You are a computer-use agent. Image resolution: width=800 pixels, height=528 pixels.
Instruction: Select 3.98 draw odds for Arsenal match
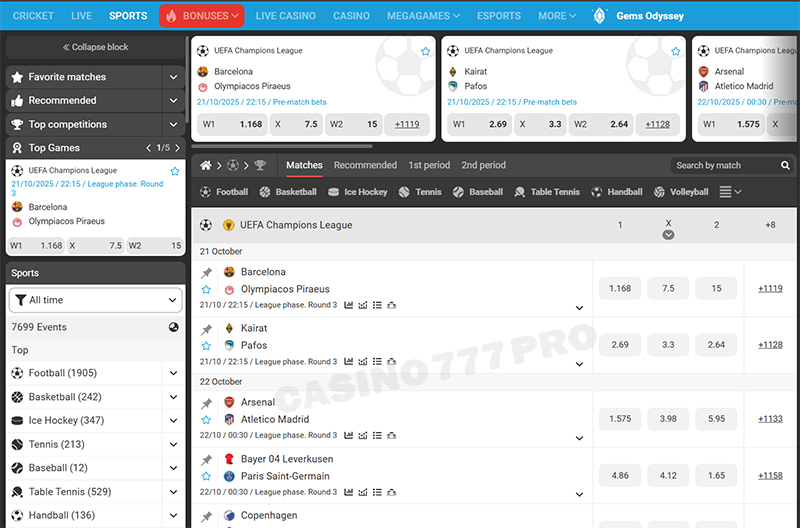(668, 419)
